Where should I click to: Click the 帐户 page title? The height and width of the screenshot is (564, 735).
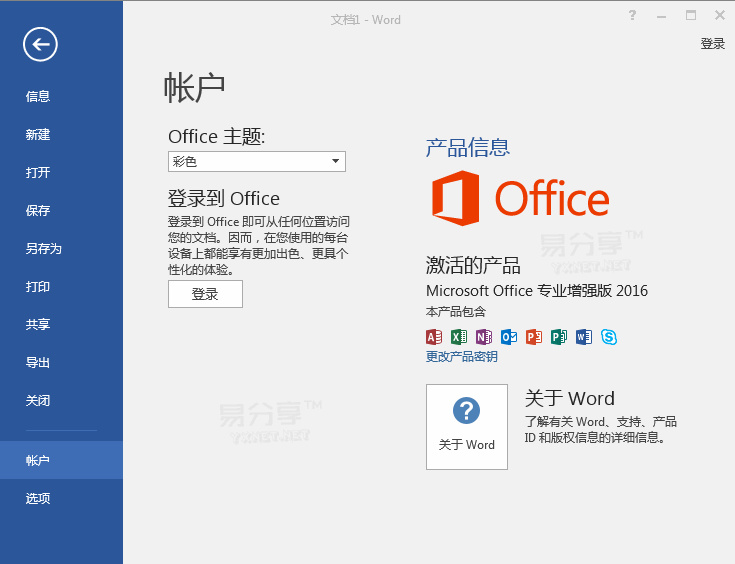pos(194,88)
